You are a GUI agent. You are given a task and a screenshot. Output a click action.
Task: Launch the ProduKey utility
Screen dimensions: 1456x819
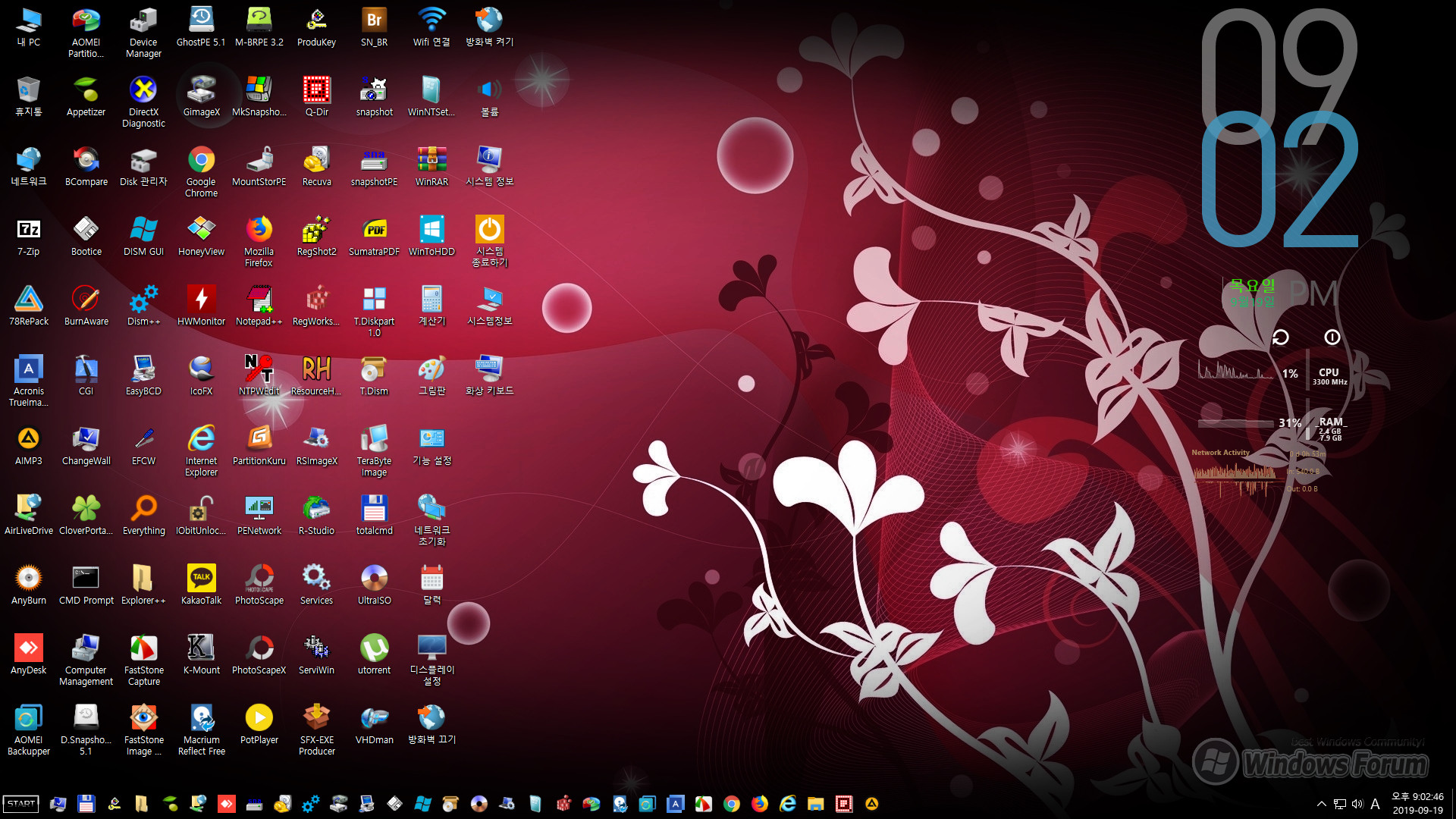[316, 27]
